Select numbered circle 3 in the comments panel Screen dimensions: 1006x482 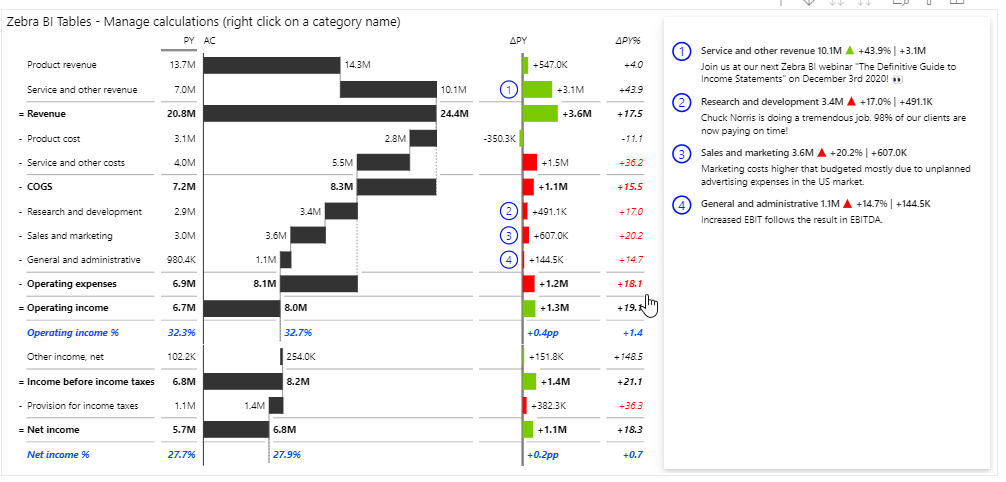pos(683,153)
